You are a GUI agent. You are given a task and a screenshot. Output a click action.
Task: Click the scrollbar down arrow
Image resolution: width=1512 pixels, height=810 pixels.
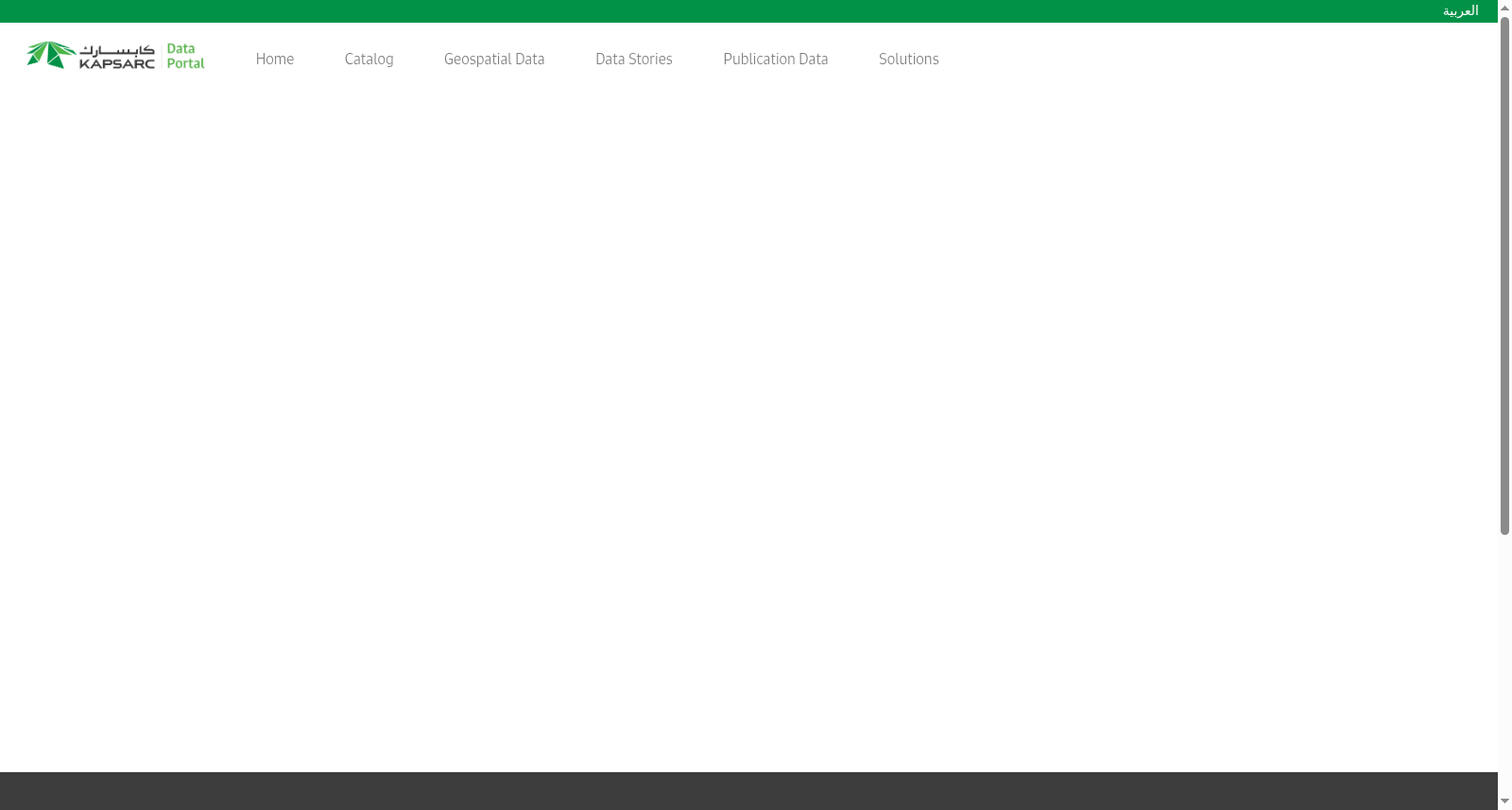[x=1504, y=801]
